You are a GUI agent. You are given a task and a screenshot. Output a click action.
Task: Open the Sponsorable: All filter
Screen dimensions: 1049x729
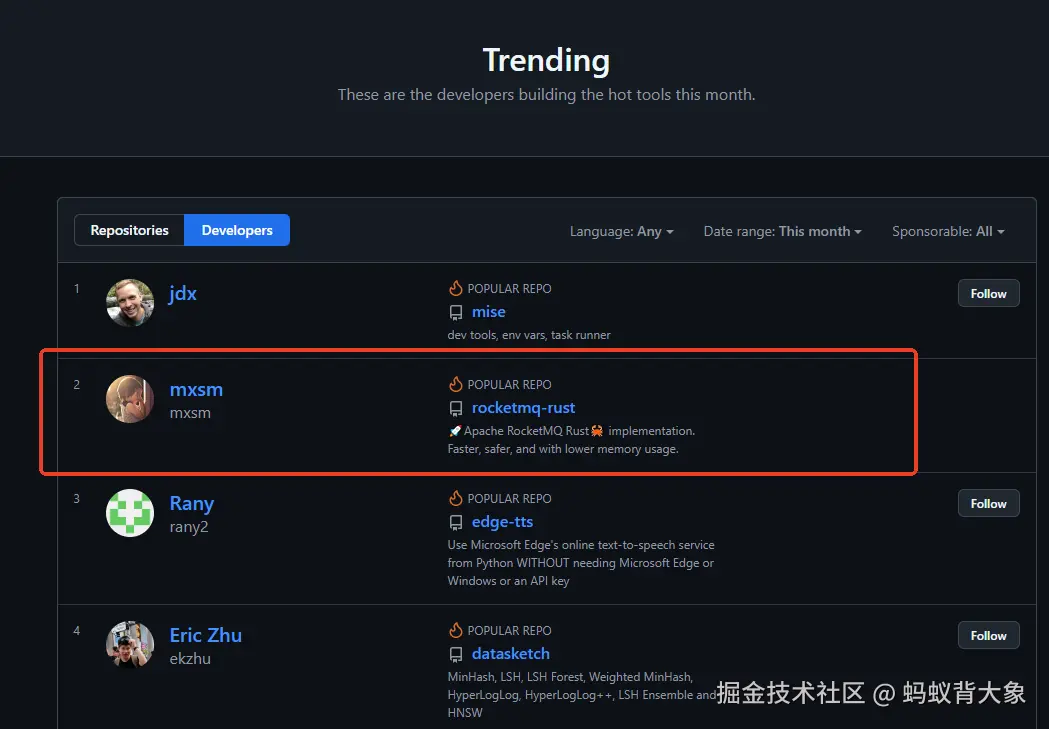coord(947,231)
